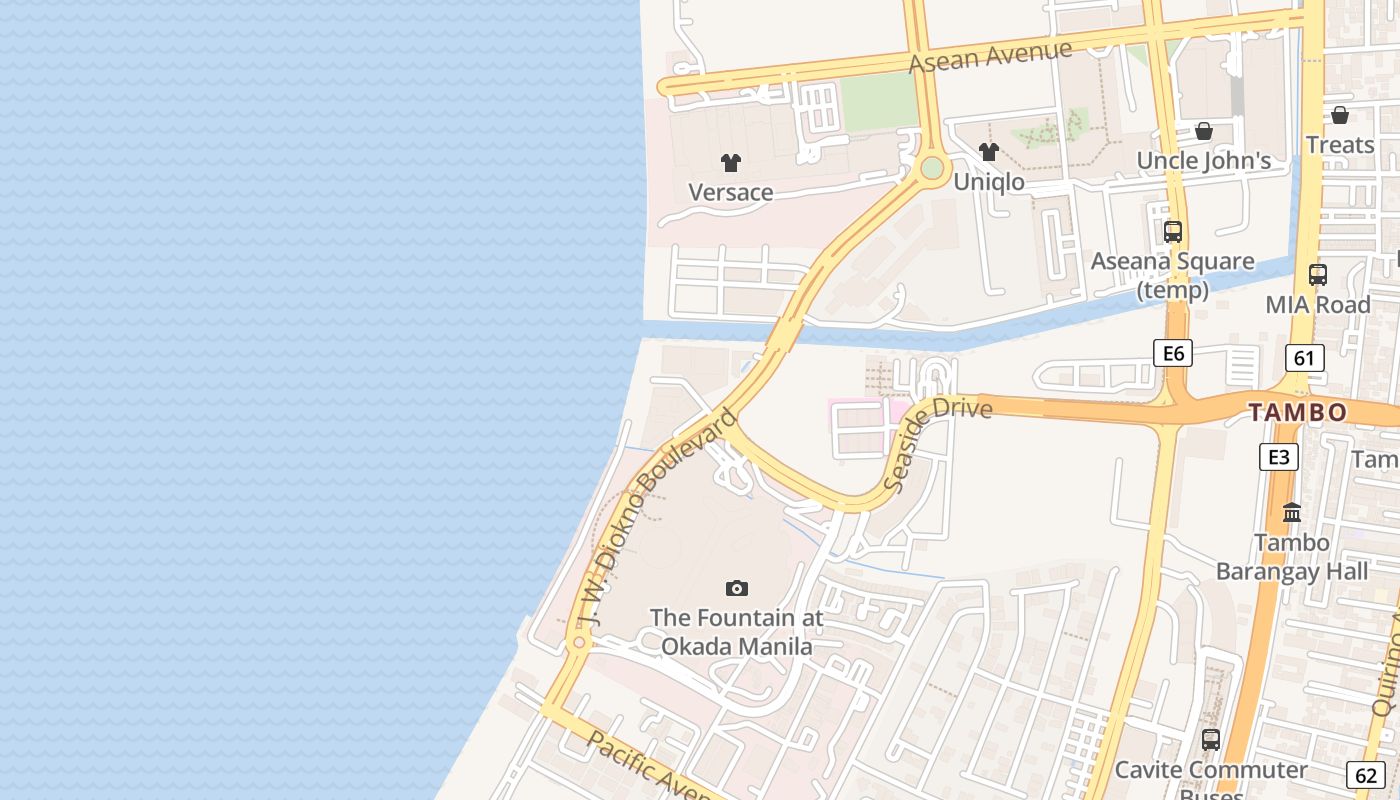Viewport: 1400px width, 800px height.
Task: Click the E6 route shield
Action: coord(1173,353)
